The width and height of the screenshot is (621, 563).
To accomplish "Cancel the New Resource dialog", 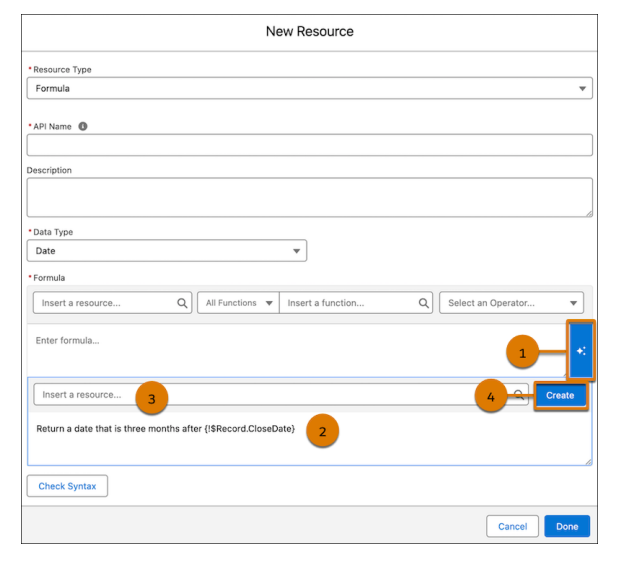I will point(512,526).
